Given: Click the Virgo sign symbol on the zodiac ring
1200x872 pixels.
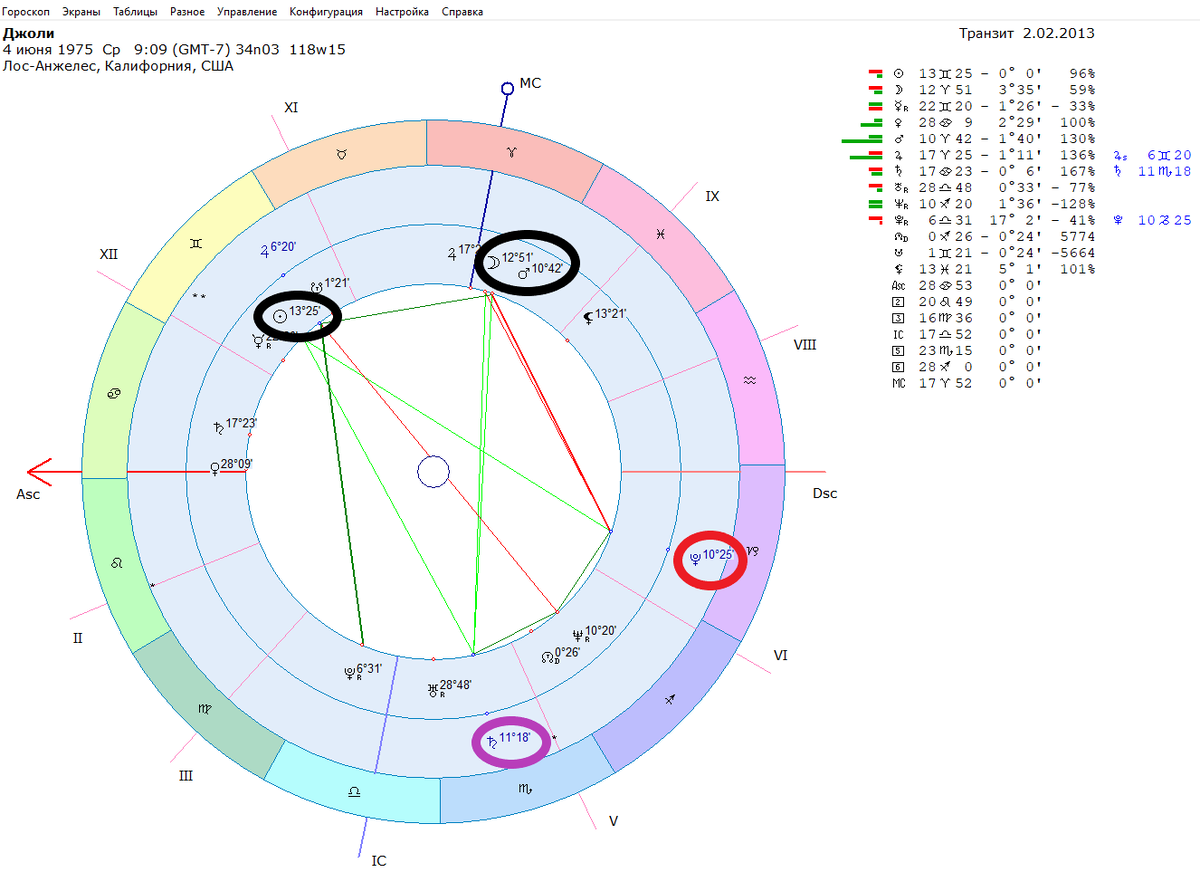Looking at the screenshot, I should [x=204, y=708].
